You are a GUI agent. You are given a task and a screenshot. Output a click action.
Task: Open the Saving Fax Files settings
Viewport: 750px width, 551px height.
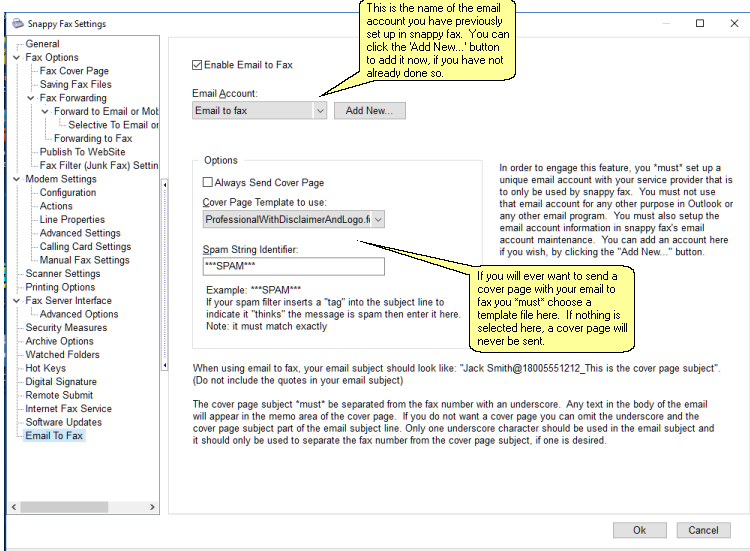[76, 84]
